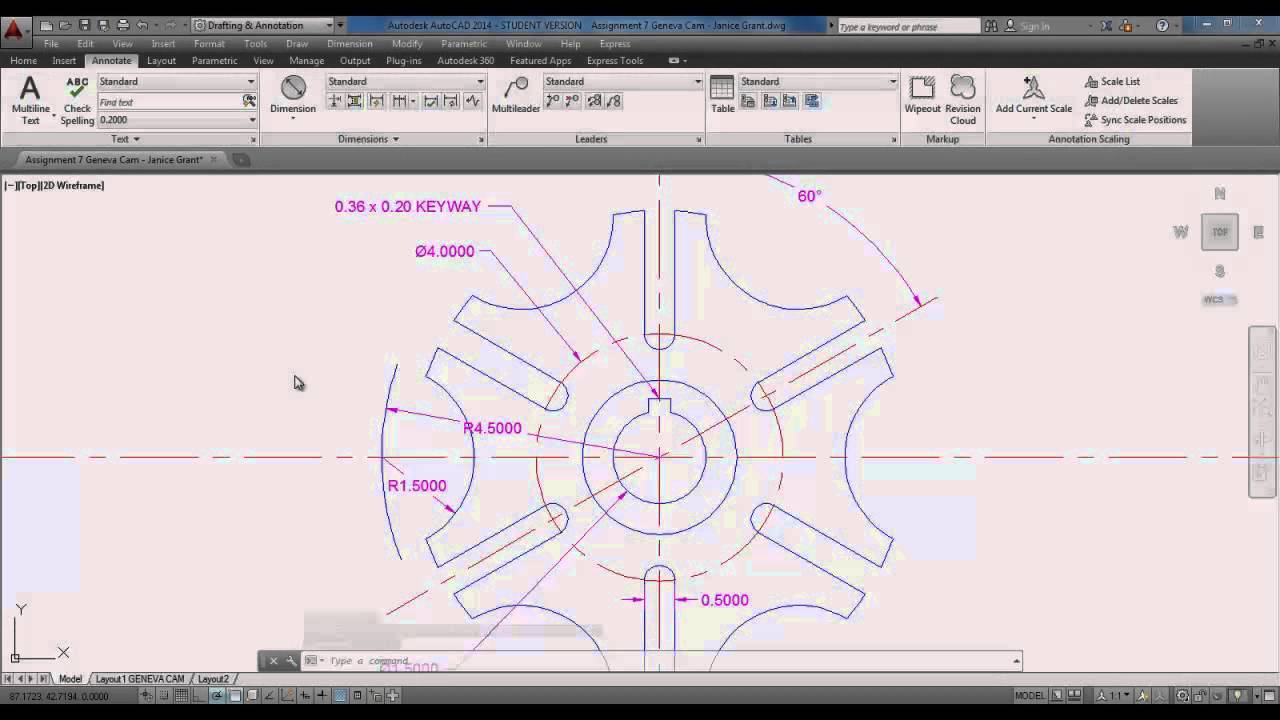Select the Multiline Text tool

(x=30, y=101)
